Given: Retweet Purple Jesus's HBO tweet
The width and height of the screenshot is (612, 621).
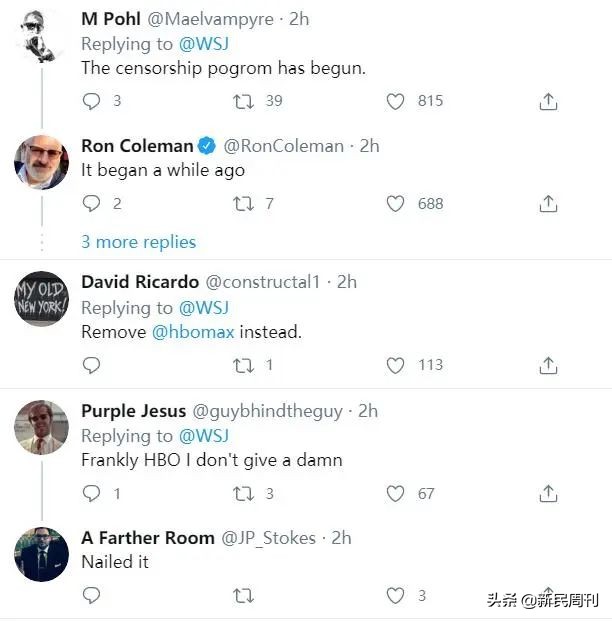Looking at the screenshot, I should tap(243, 493).
